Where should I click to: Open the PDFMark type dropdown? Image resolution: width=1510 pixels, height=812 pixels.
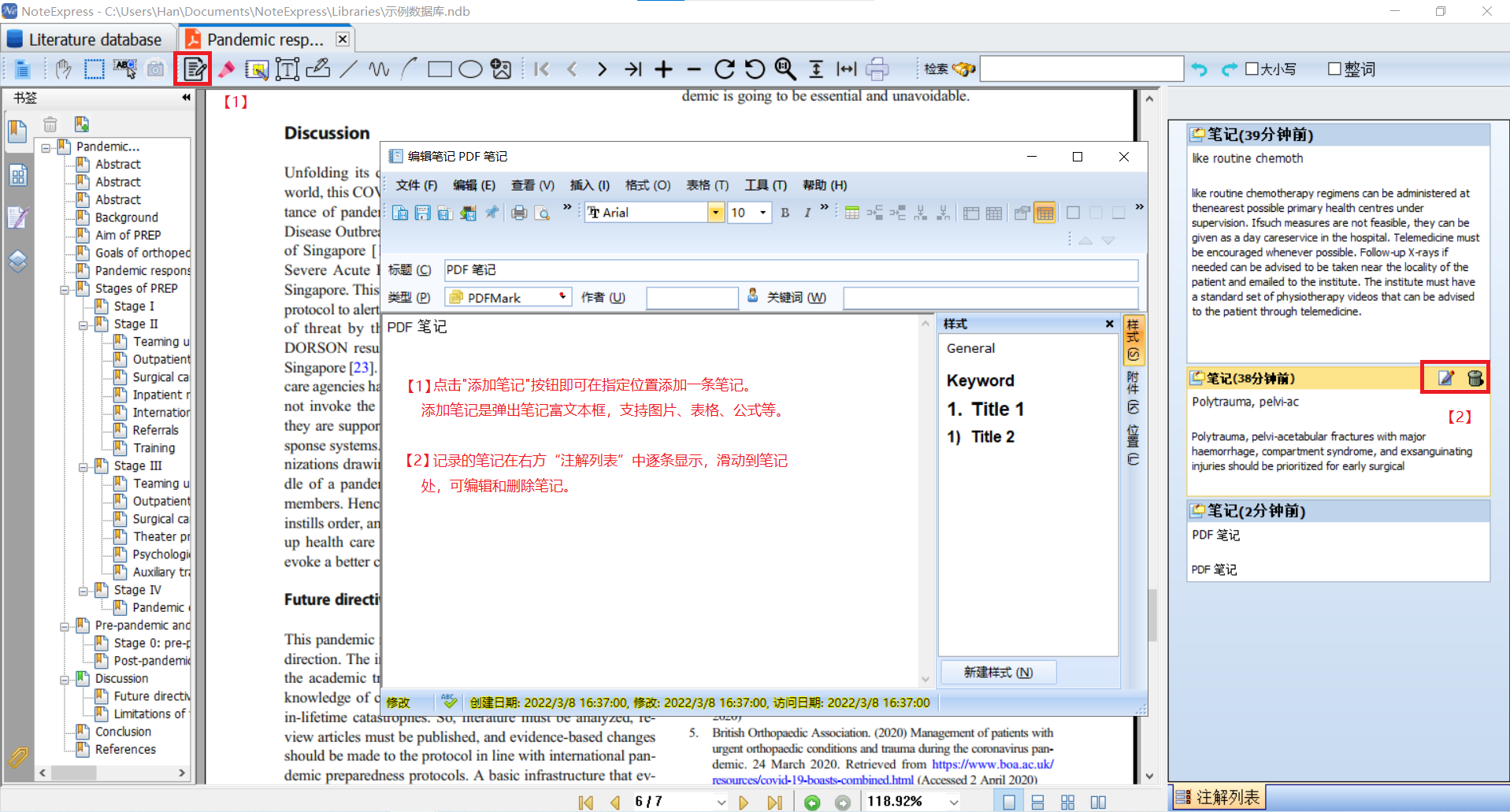coord(562,297)
